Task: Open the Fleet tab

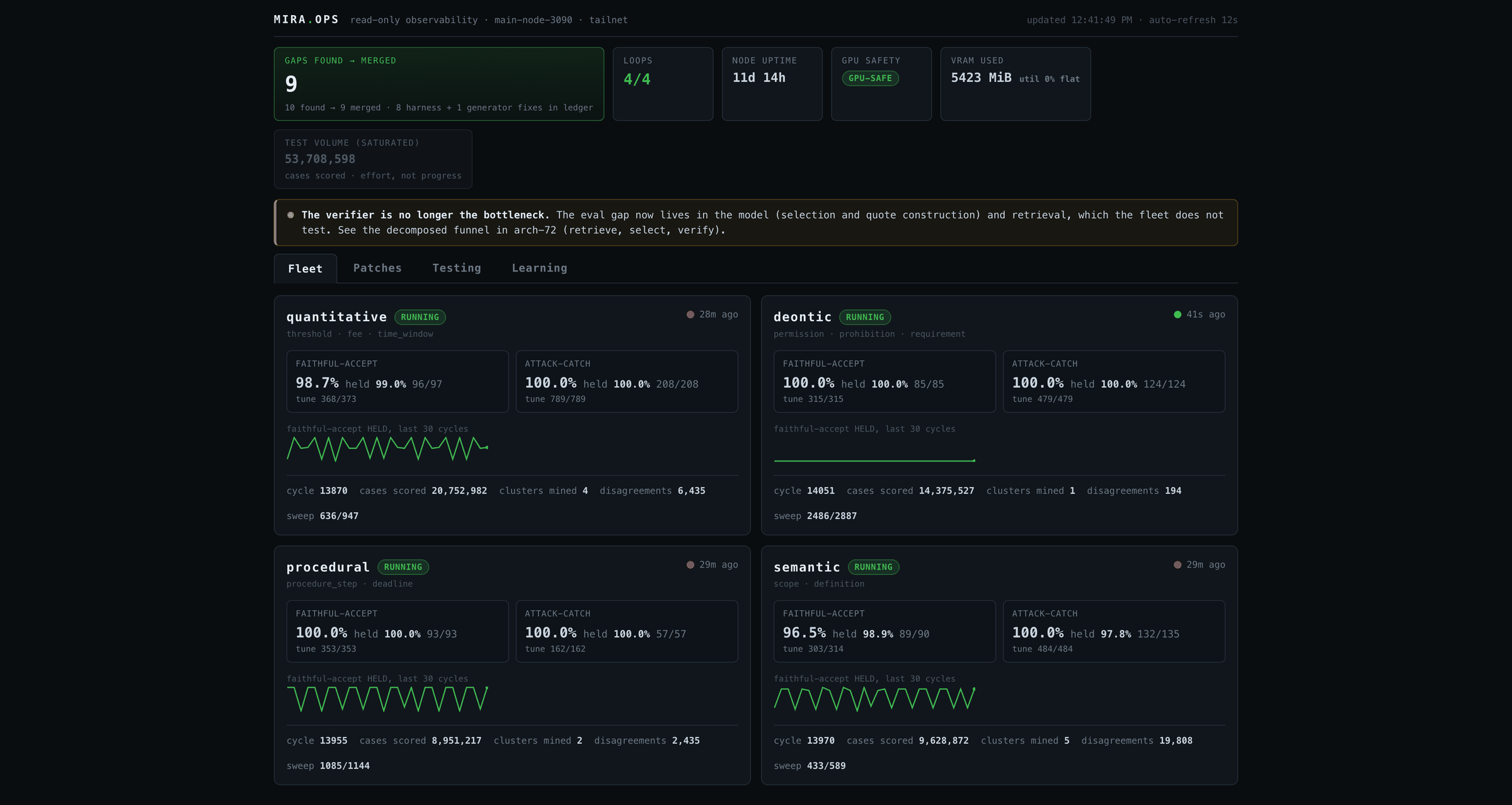Action: pyautogui.click(x=305, y=268)
